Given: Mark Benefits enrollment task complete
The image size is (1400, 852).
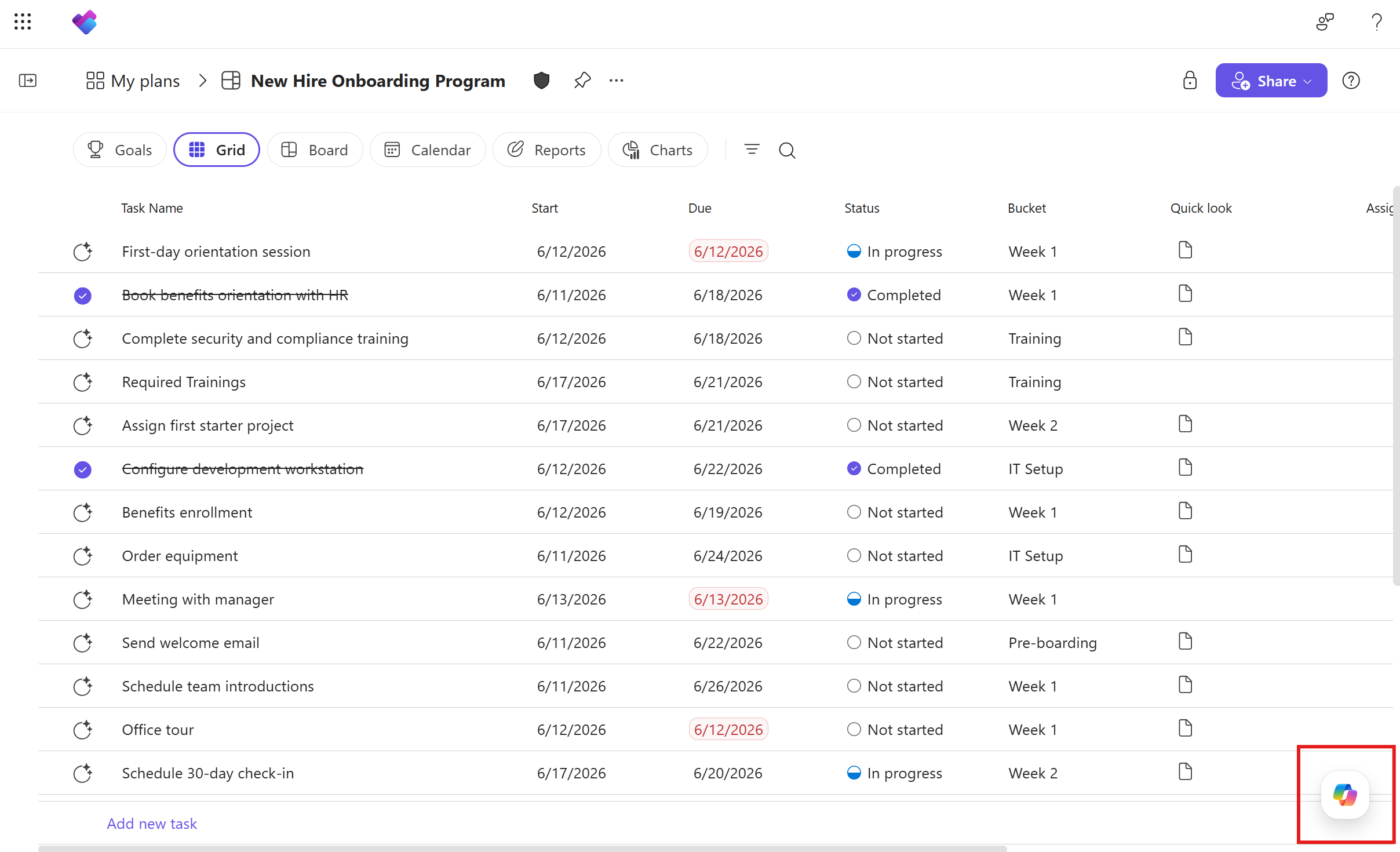Looking at the screenshot, I should pyautogui.click(x=83, y=512).
